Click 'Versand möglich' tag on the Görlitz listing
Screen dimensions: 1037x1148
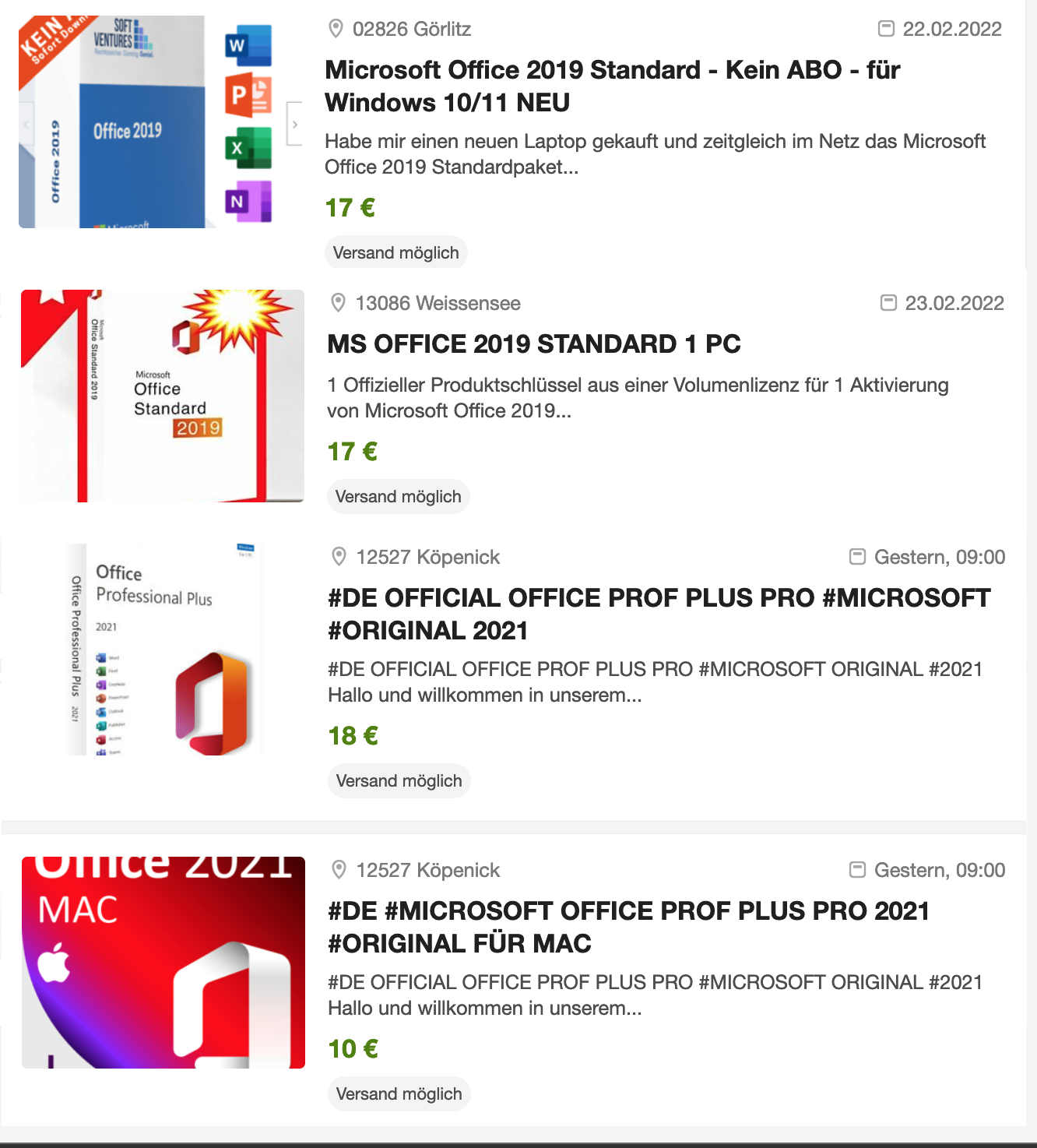pos(395,252)
